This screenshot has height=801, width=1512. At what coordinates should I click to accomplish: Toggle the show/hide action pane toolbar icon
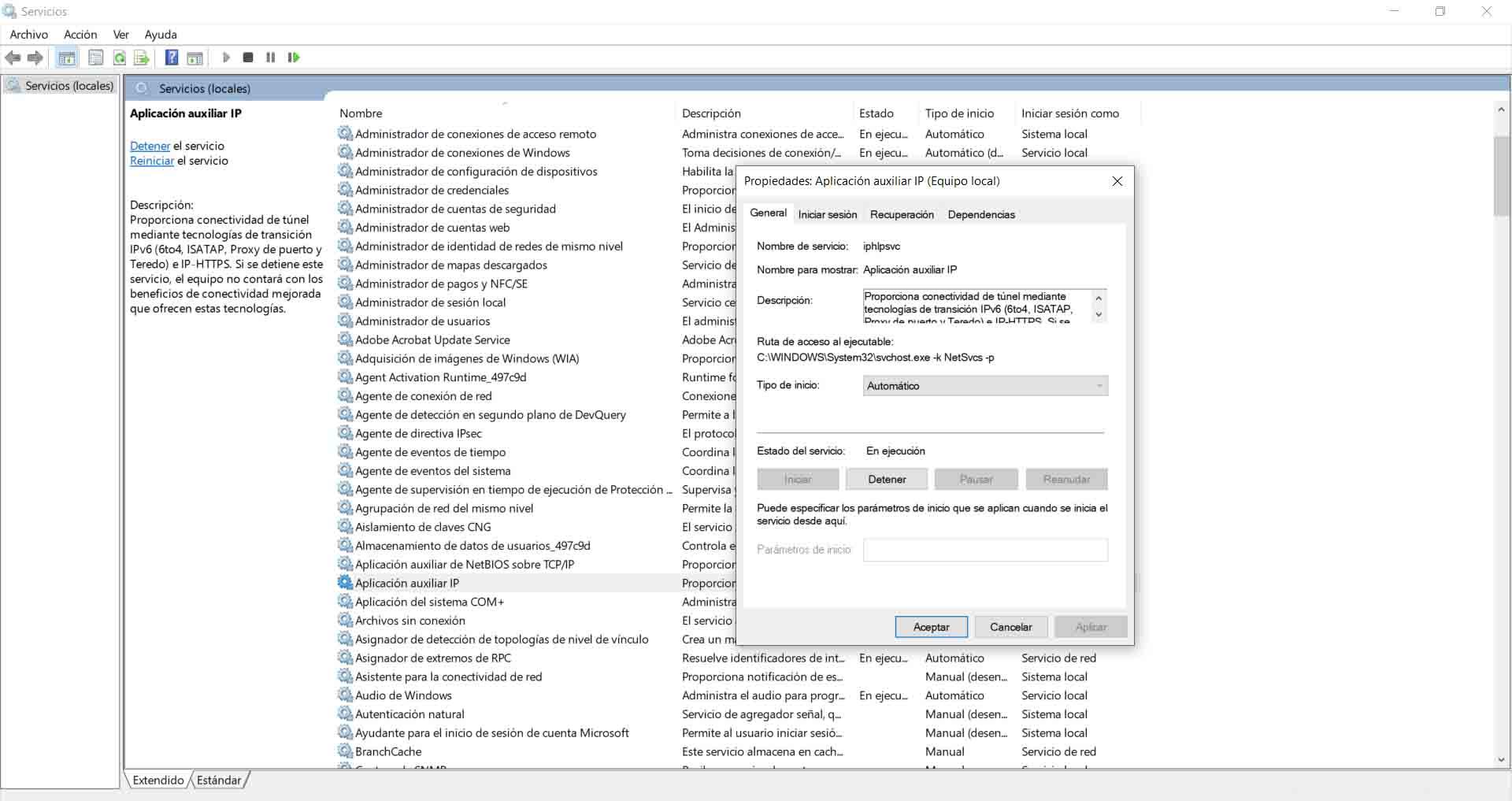point(195,57)
